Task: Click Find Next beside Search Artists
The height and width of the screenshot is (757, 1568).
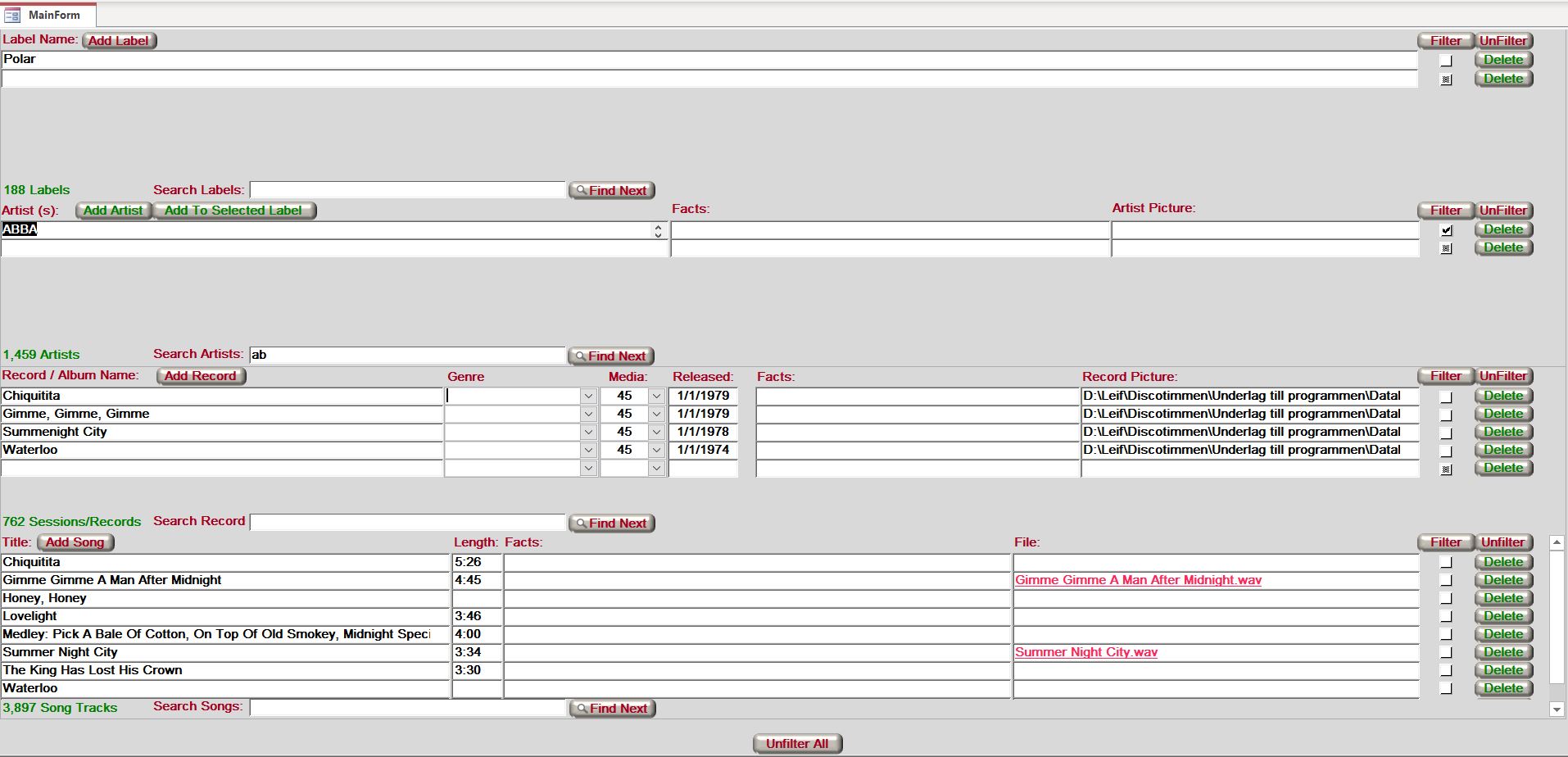Action: click(611, 356)
